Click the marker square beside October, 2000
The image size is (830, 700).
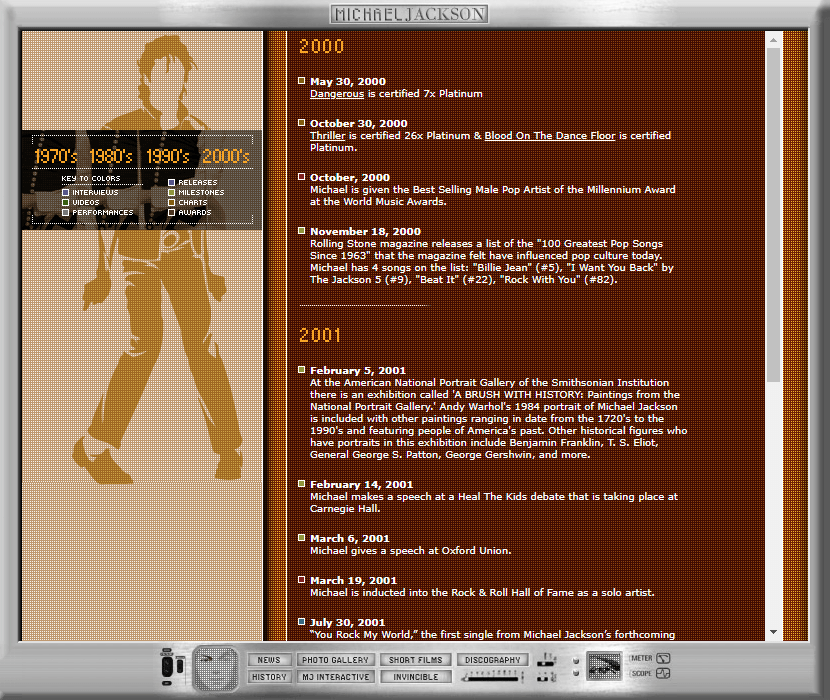[302, 177]
